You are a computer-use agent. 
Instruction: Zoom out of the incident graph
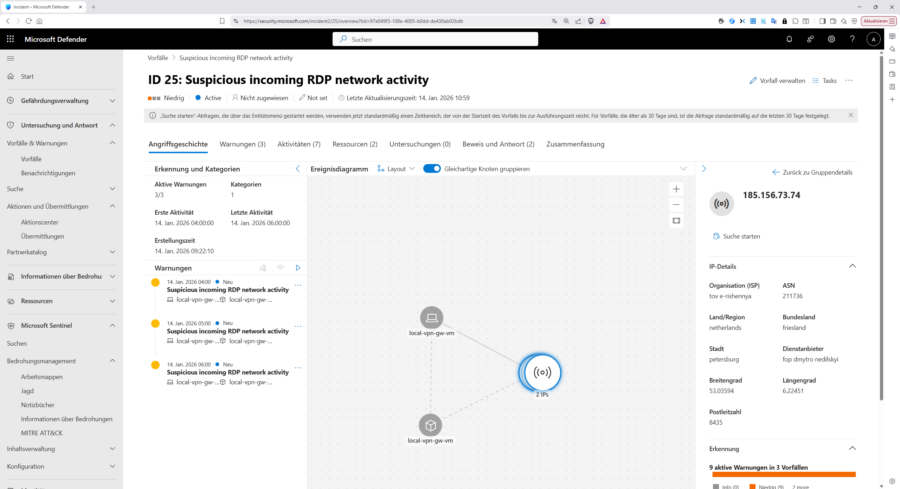pyautogui.click(x=676, y=204)
